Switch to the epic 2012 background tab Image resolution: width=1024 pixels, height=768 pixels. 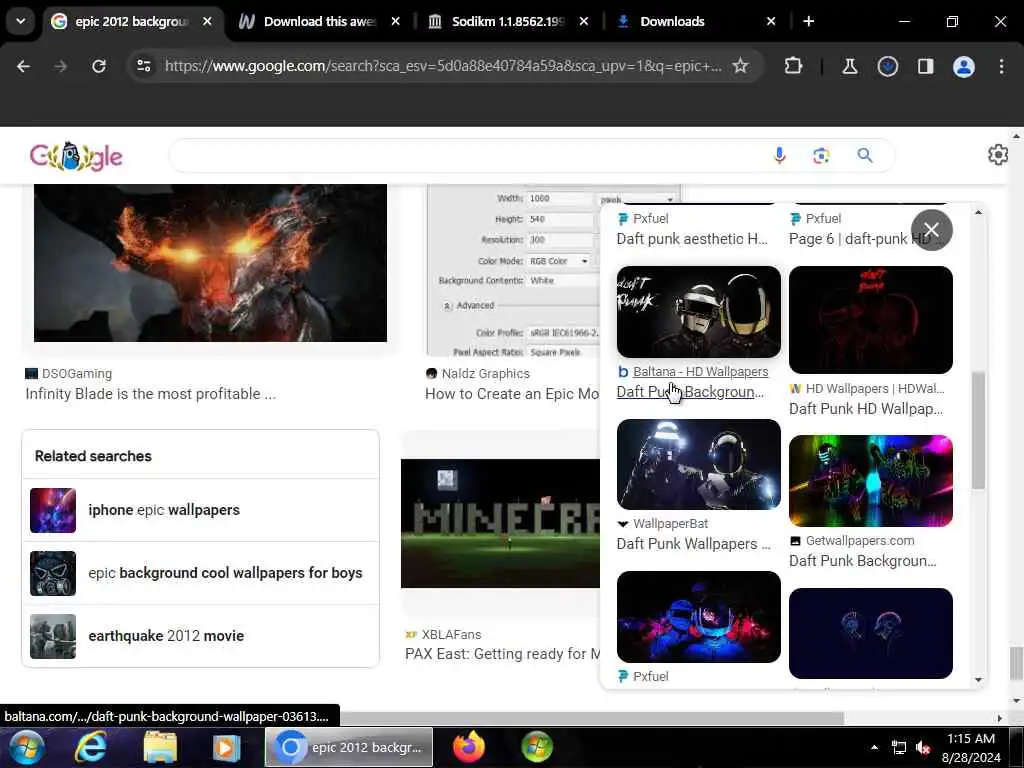click(x=131, y=22)
